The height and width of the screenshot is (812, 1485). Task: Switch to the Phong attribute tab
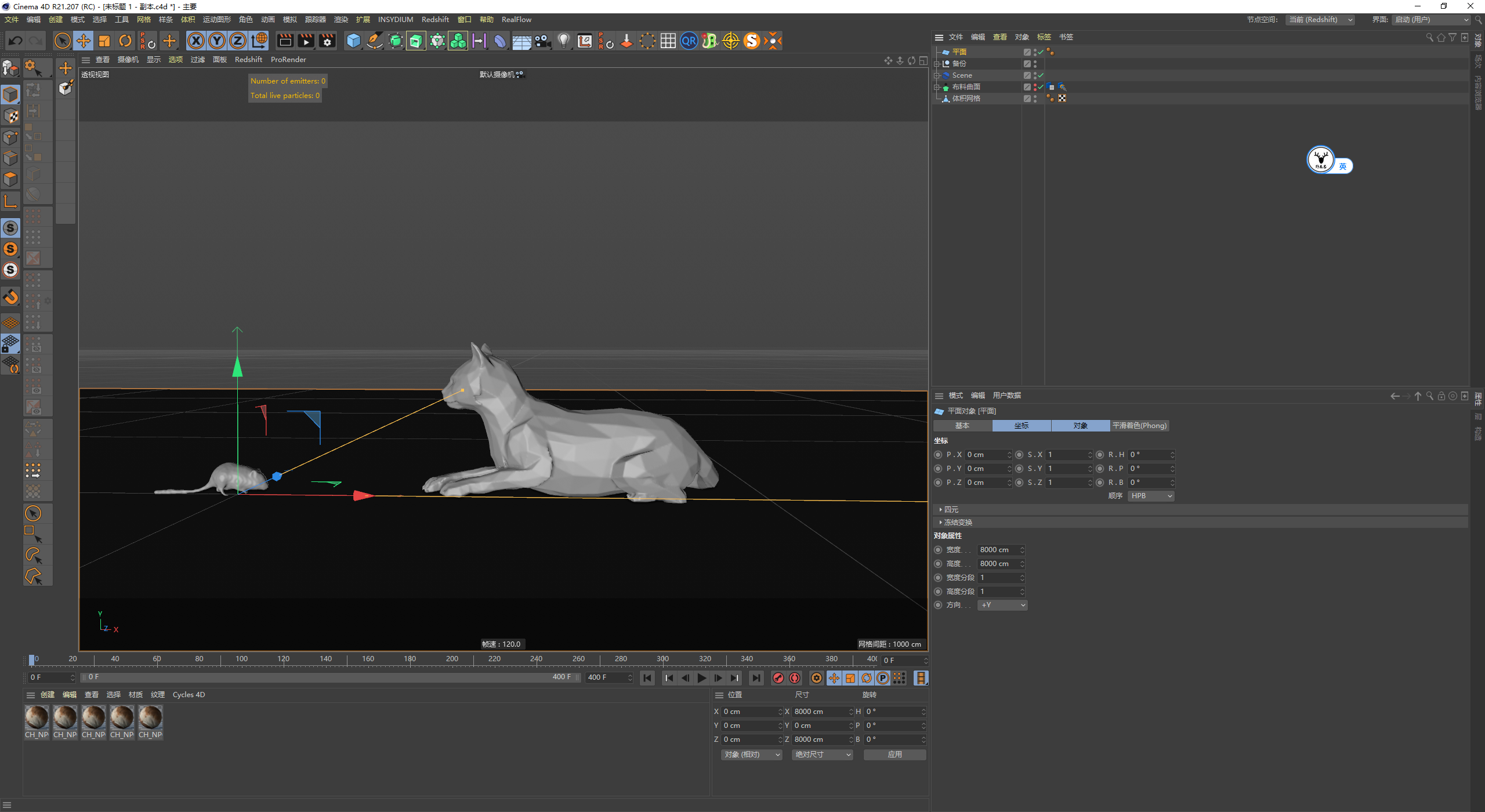coord(1139,426)
